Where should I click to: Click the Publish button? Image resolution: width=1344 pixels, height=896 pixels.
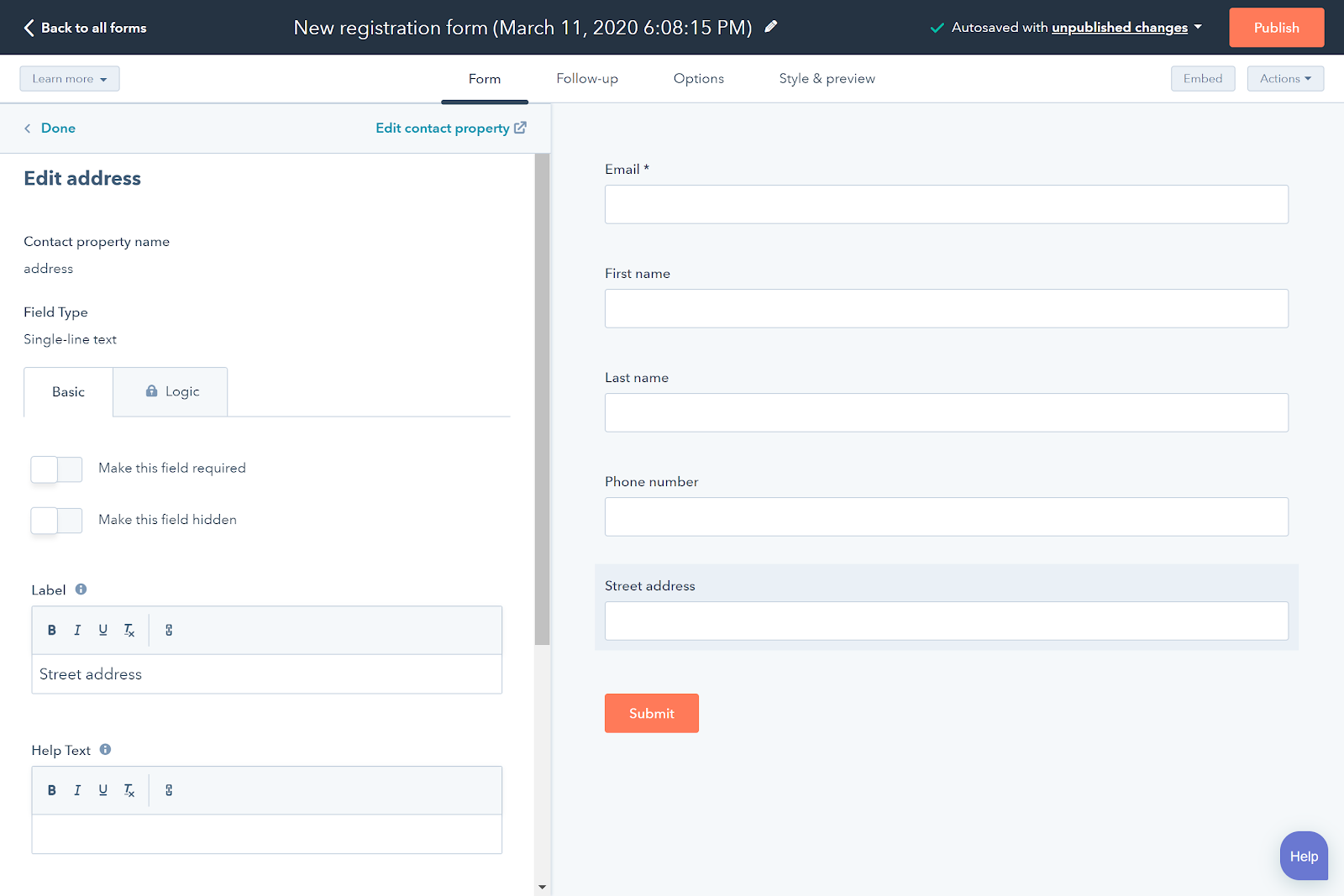(1277, 28)
